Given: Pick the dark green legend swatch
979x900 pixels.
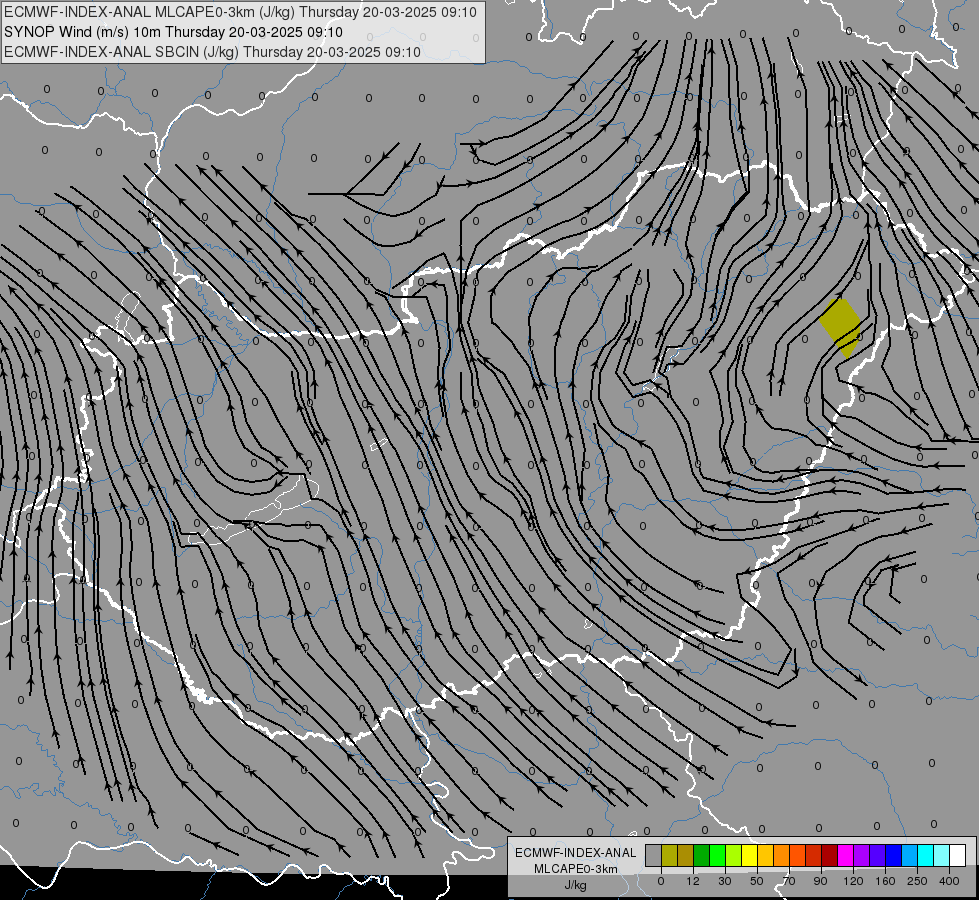Looking at the screenshot, I should [702, 855].
